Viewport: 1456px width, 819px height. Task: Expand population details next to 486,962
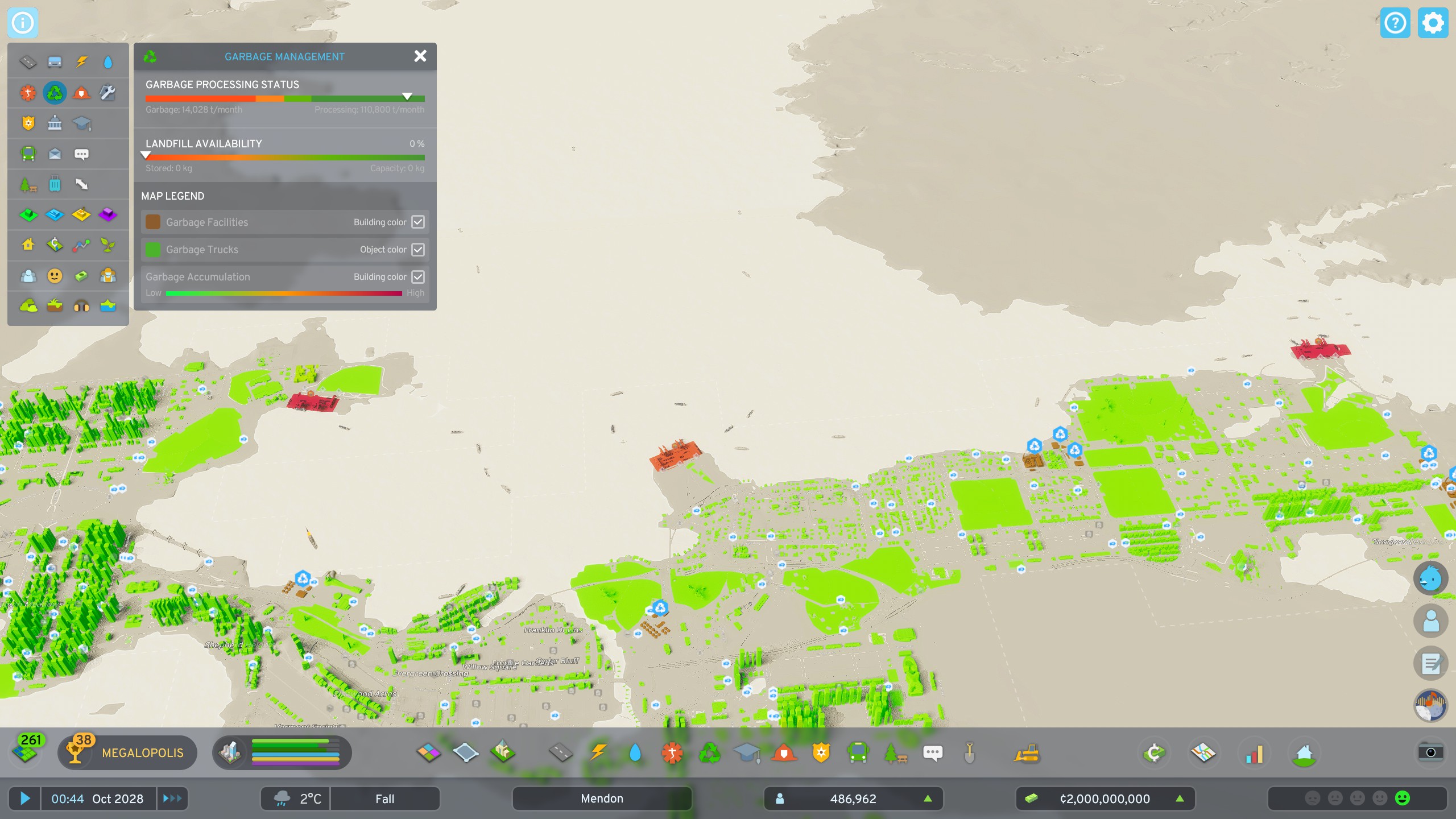click(929, 799)
